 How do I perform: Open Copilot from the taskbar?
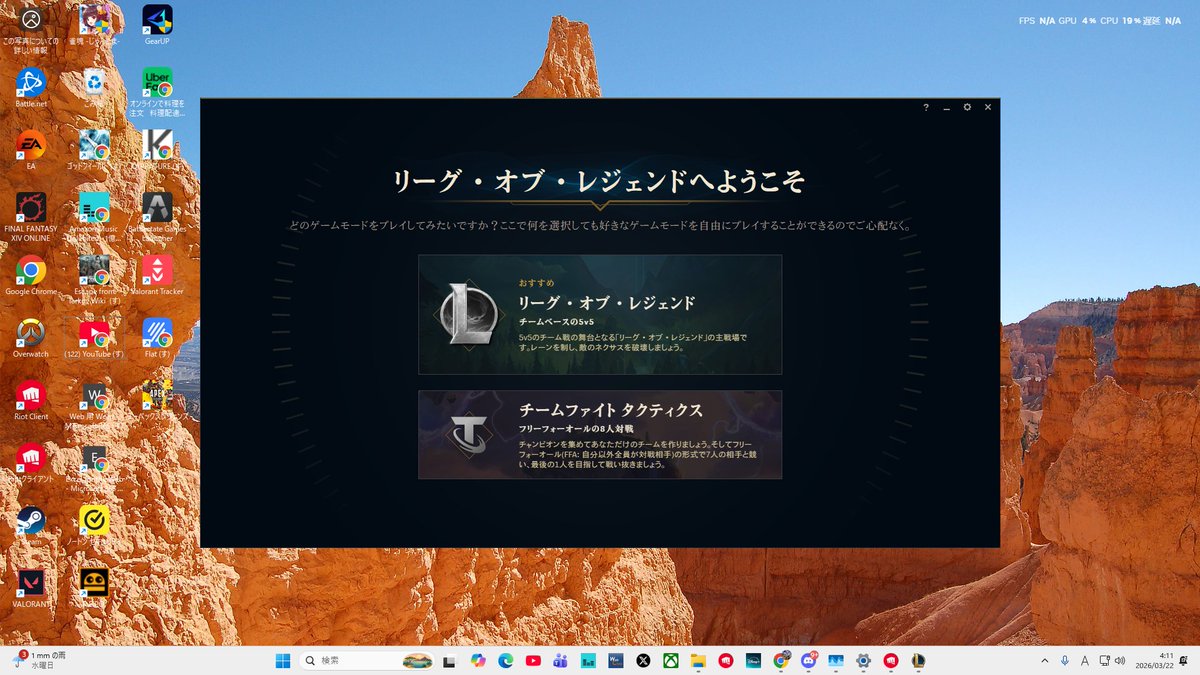[478, 660]
